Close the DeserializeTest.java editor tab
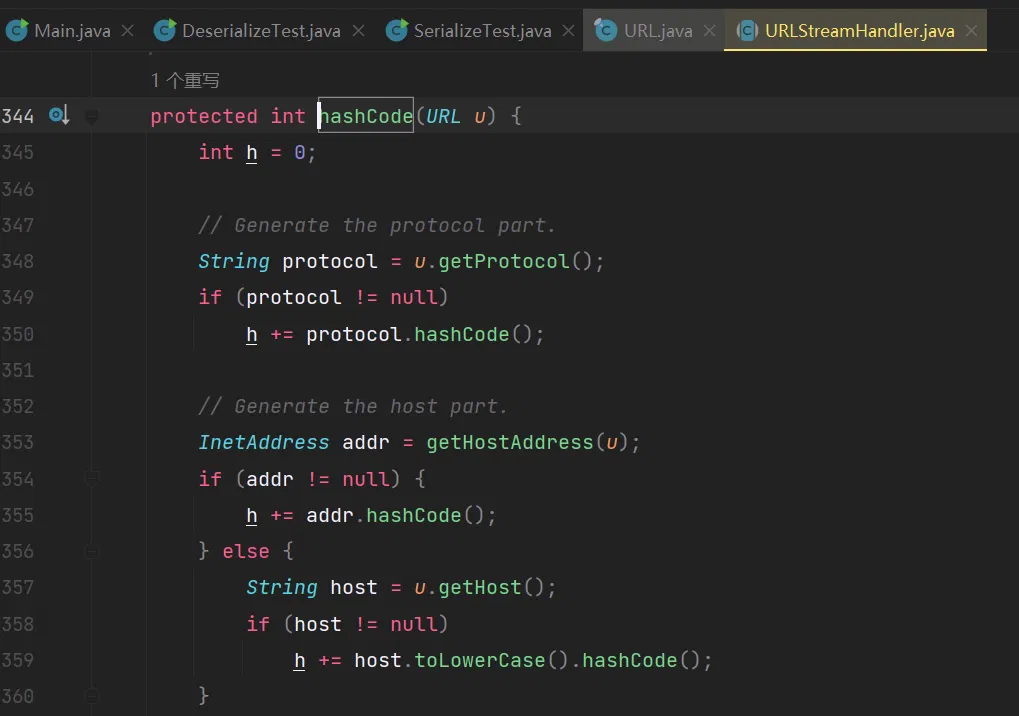 (x=357, y=31)
